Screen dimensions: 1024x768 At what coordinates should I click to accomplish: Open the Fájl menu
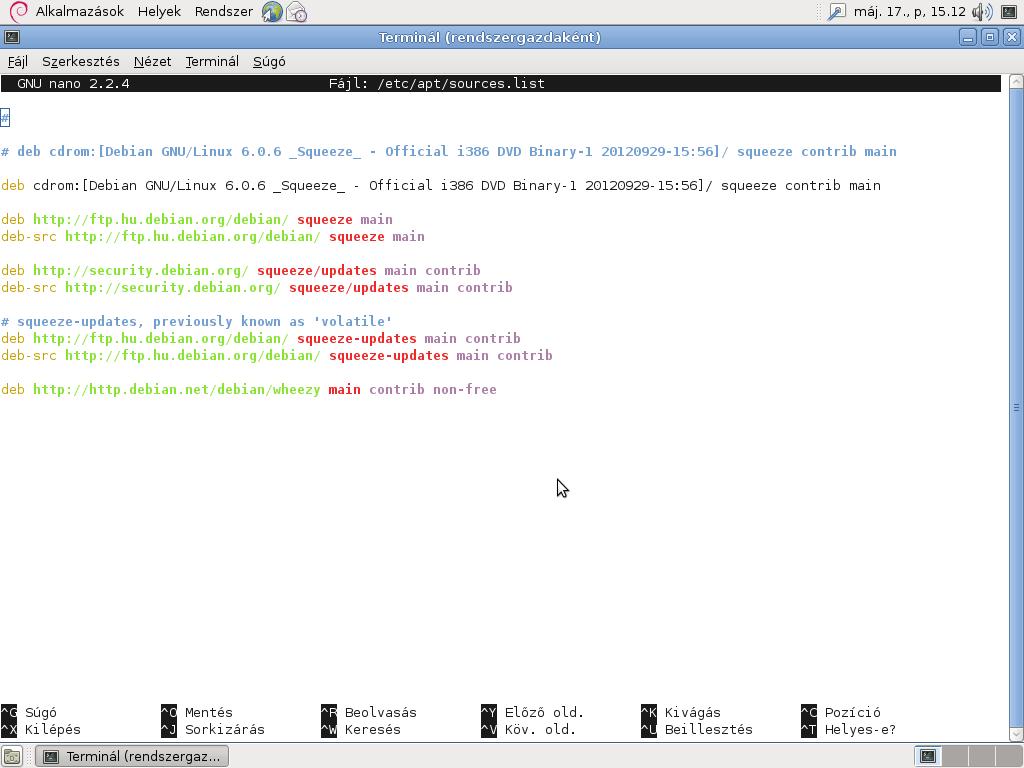click(18, 61)
